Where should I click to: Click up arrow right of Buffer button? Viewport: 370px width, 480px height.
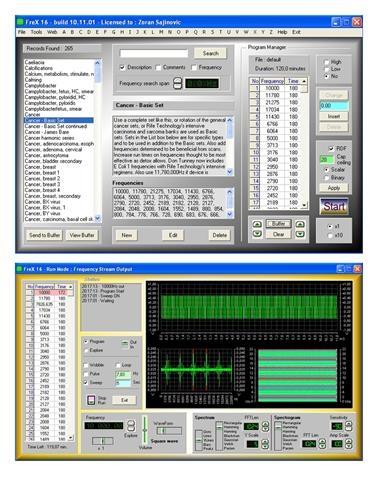(x=300, y=224)
